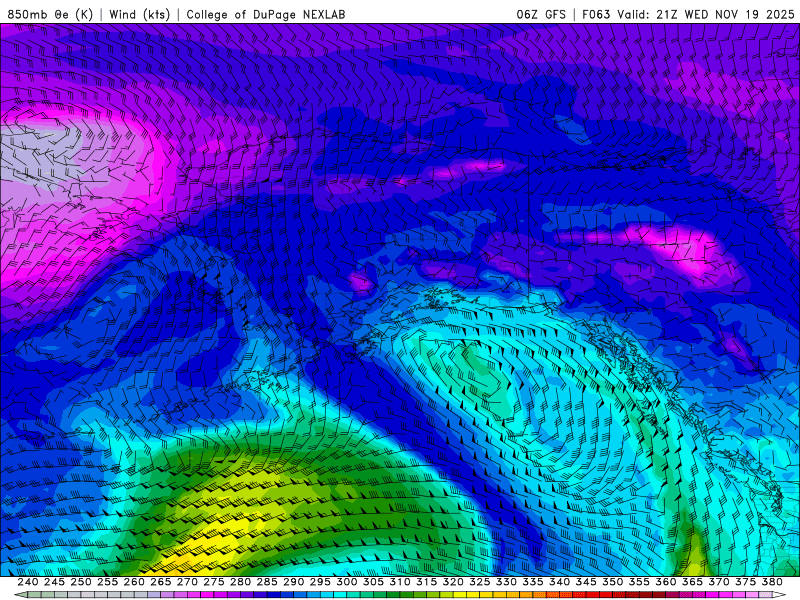The width and height of the screenshot is (800, 600).
Task: Pick the 335 legend number
Action: [533, 582]
